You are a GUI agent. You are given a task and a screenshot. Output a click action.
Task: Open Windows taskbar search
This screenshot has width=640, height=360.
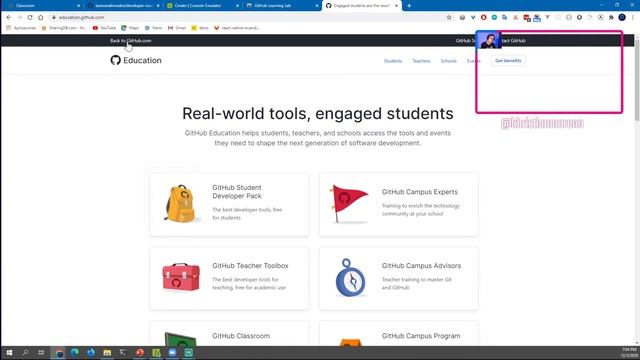coord(25,352)
